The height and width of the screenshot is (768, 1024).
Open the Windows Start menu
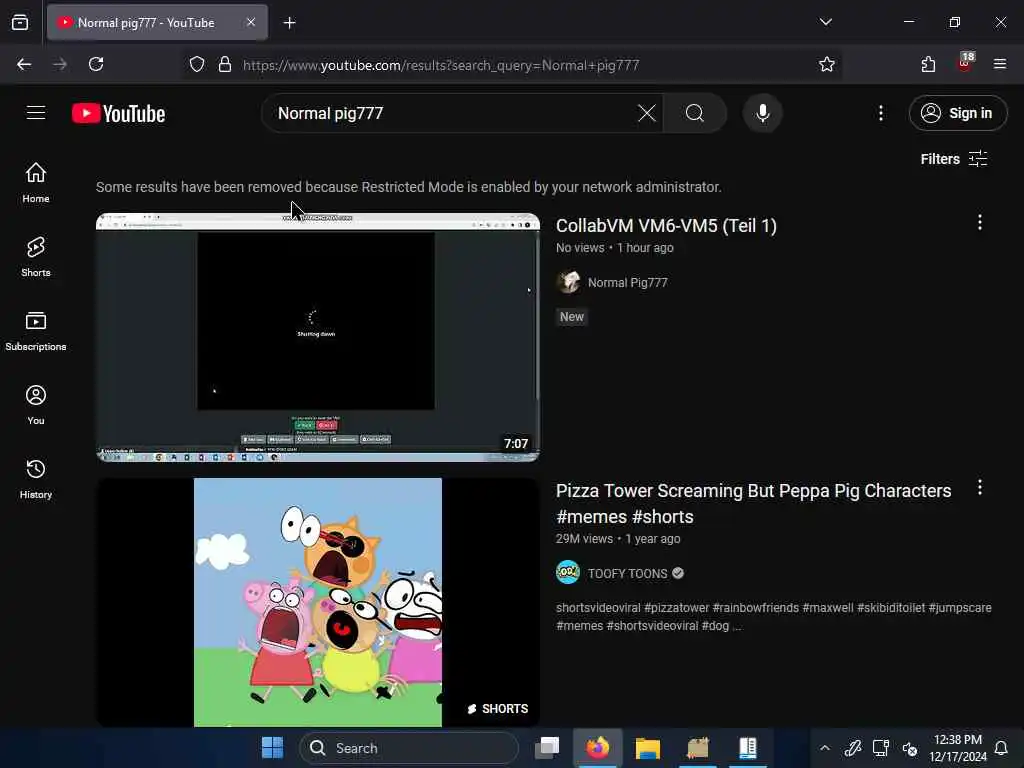272,748
